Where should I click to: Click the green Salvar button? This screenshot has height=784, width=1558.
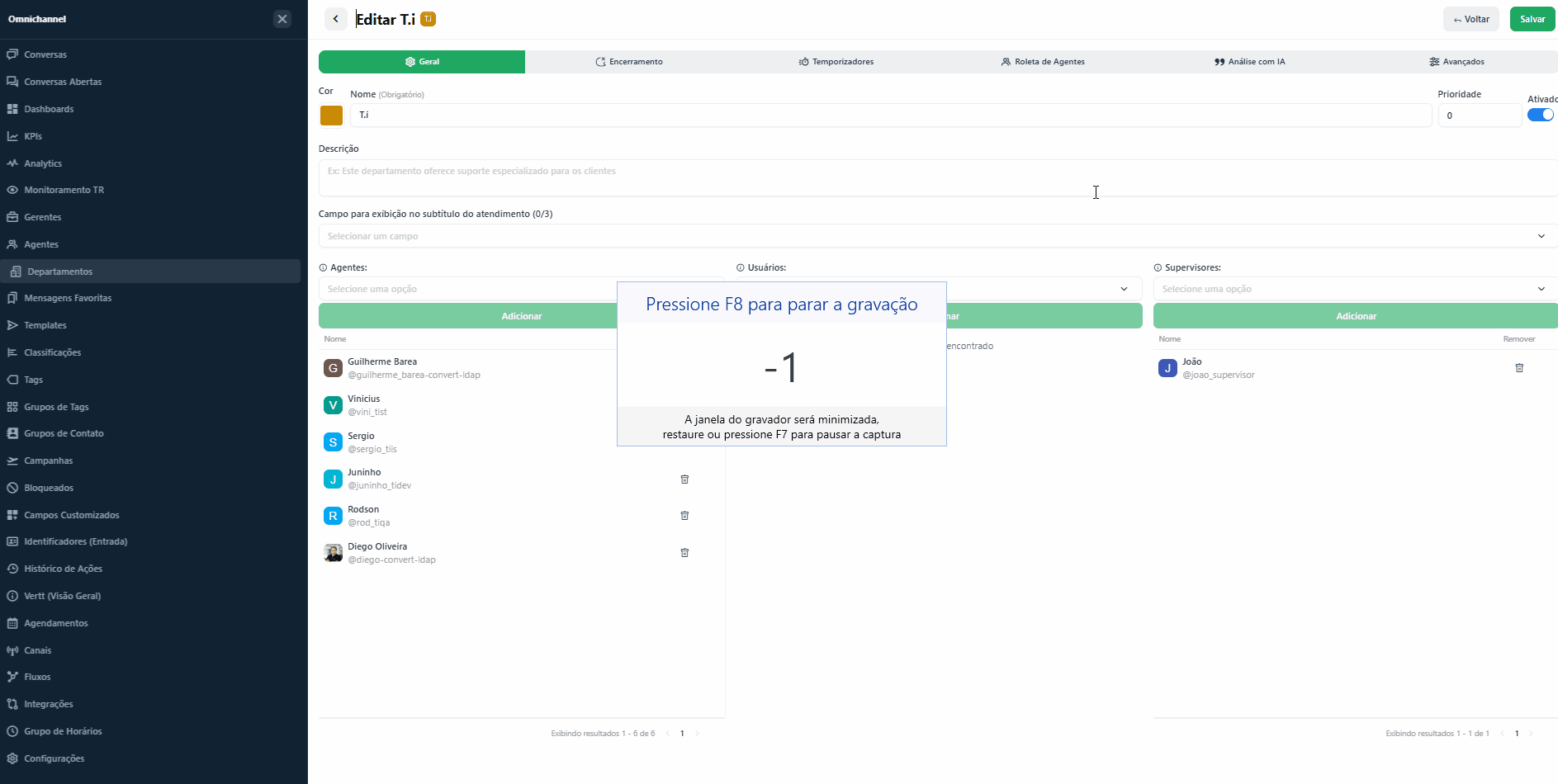tap(1532, 19)
